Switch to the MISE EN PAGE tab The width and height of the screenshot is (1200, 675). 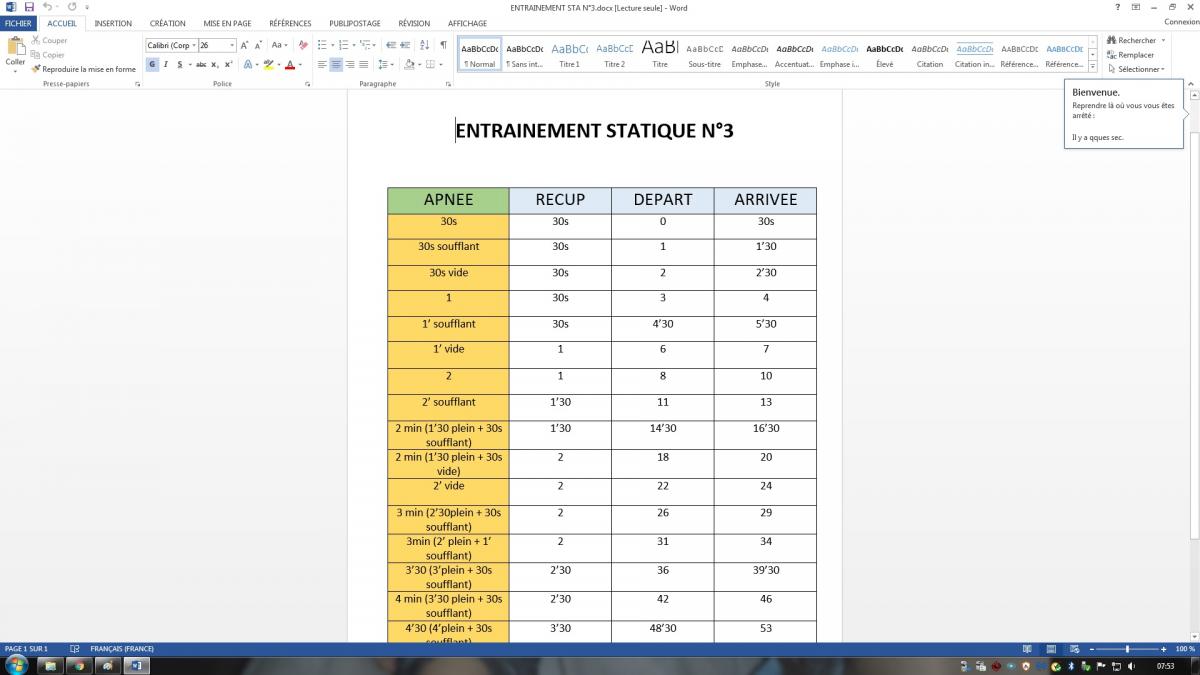click(227, 23)
